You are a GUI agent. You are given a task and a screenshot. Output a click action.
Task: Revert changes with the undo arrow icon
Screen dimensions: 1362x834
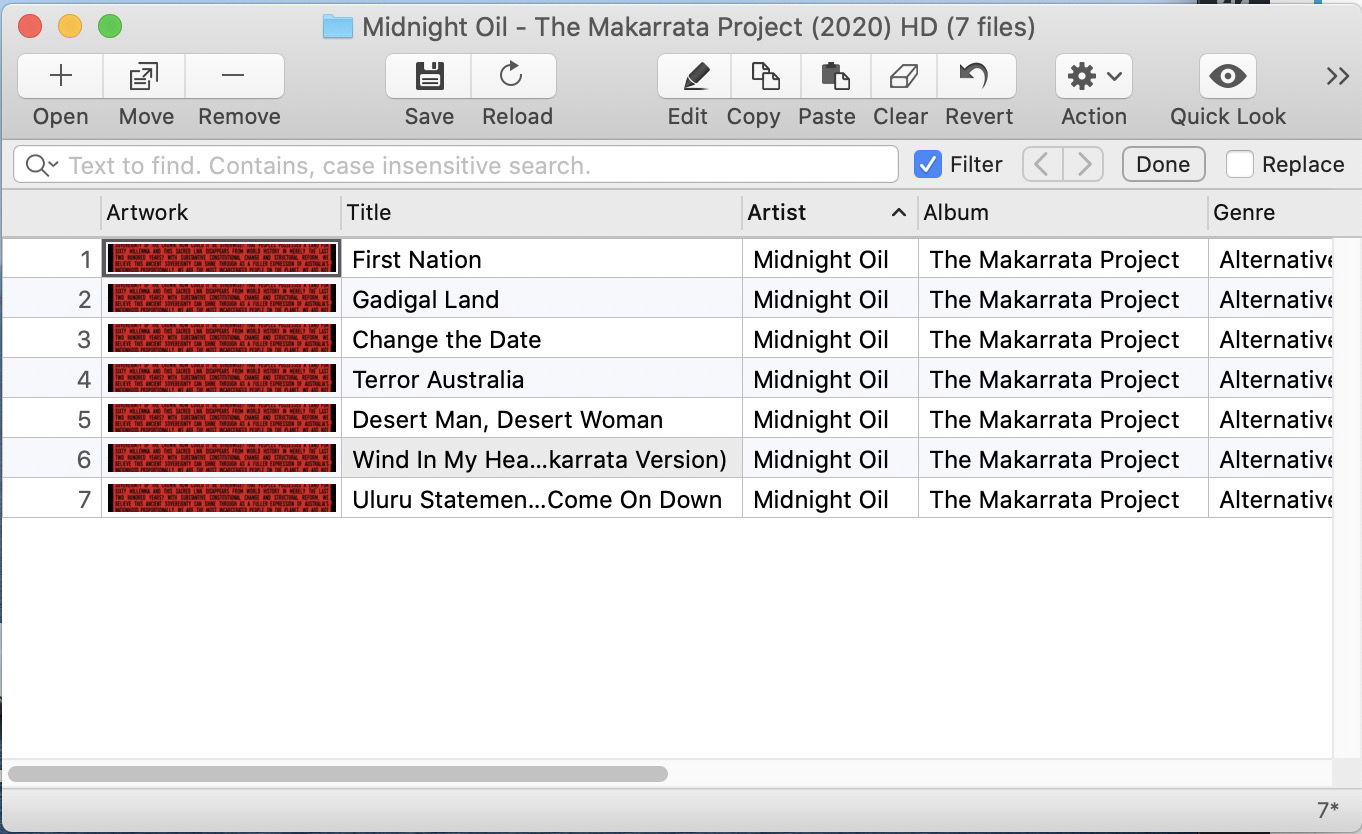pos(974,76)
